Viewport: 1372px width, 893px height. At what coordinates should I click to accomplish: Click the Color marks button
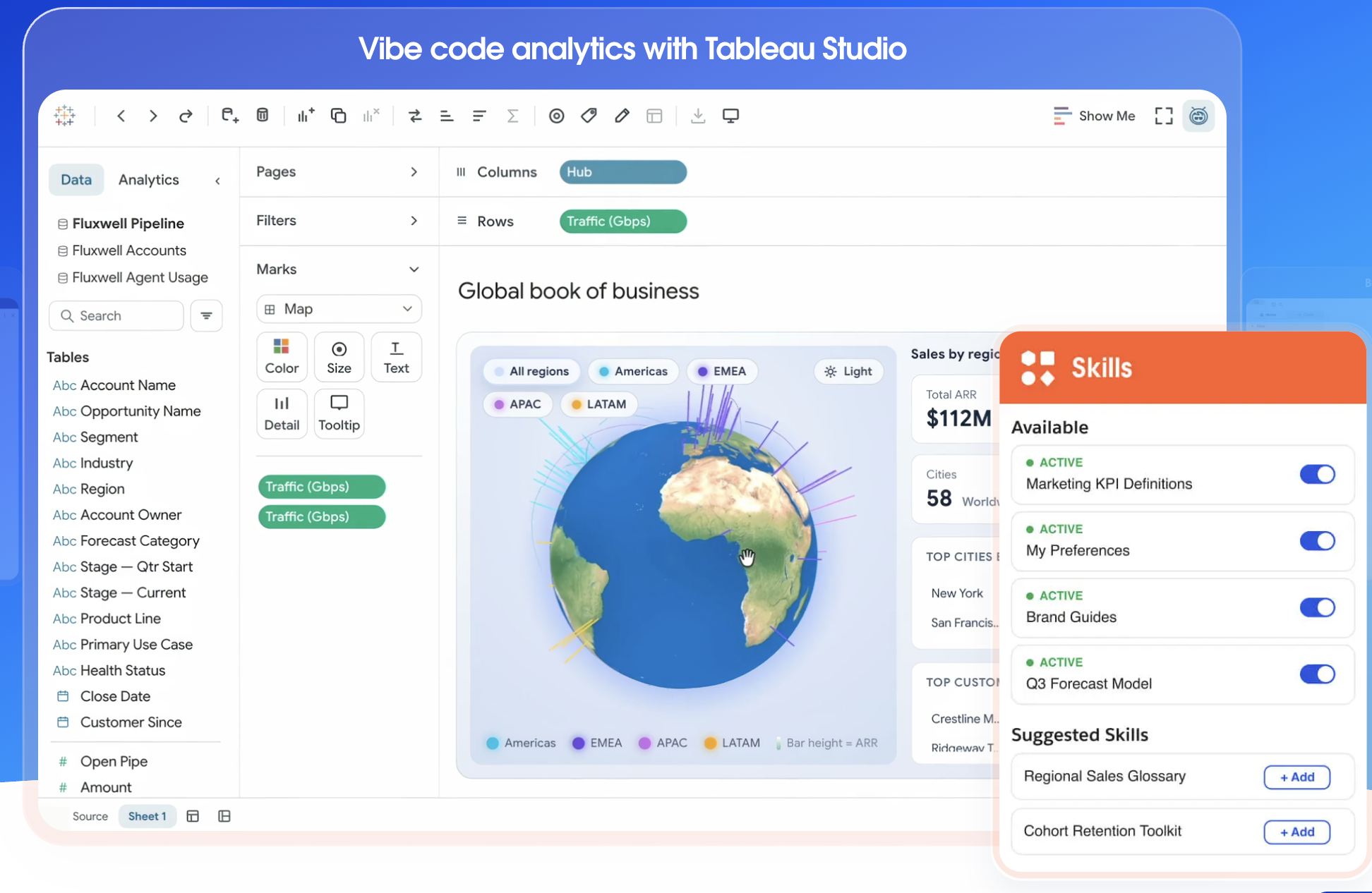[282, 357]
